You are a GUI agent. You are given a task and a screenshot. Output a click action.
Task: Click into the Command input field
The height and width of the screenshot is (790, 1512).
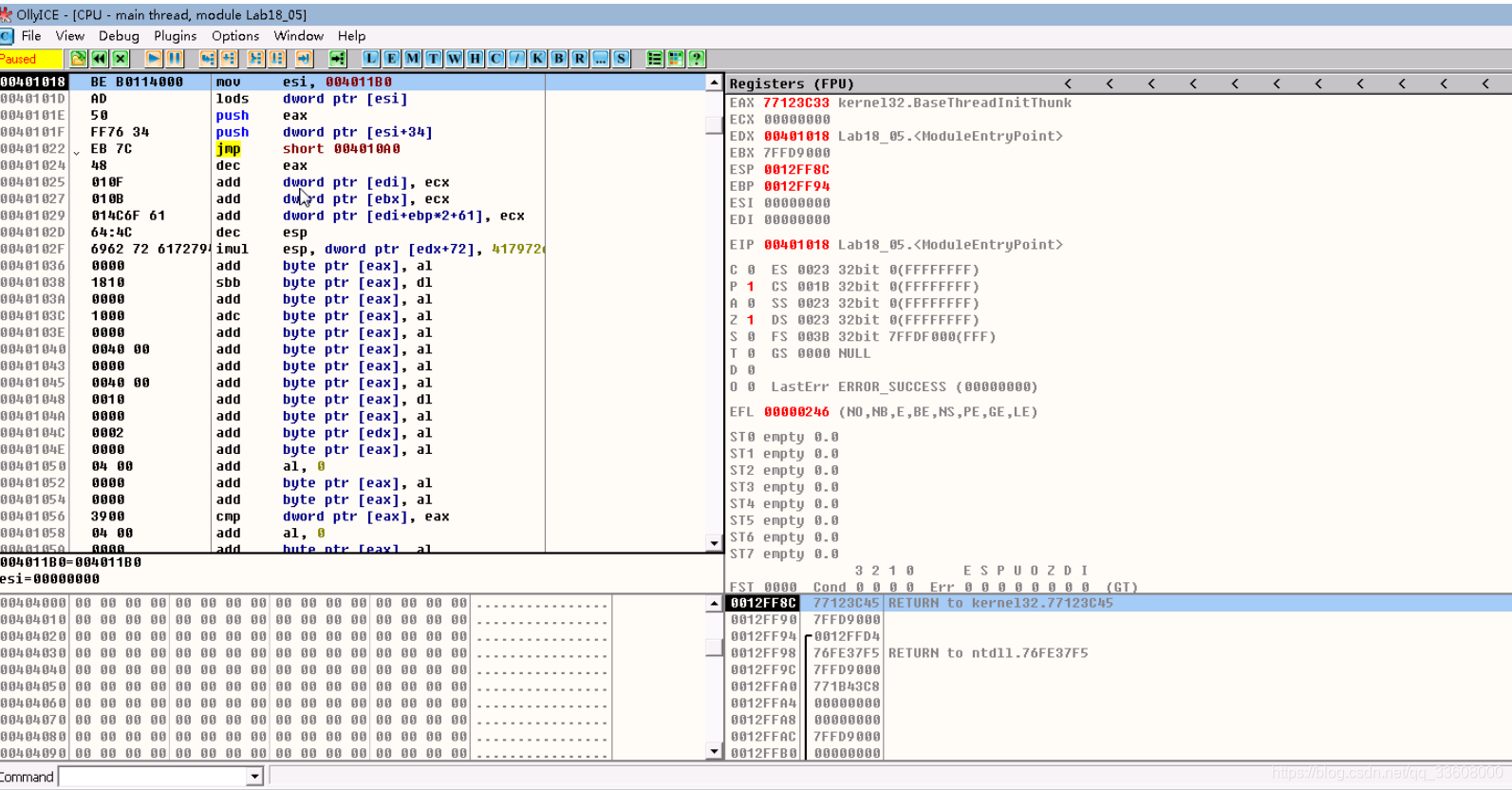point(153,777)
